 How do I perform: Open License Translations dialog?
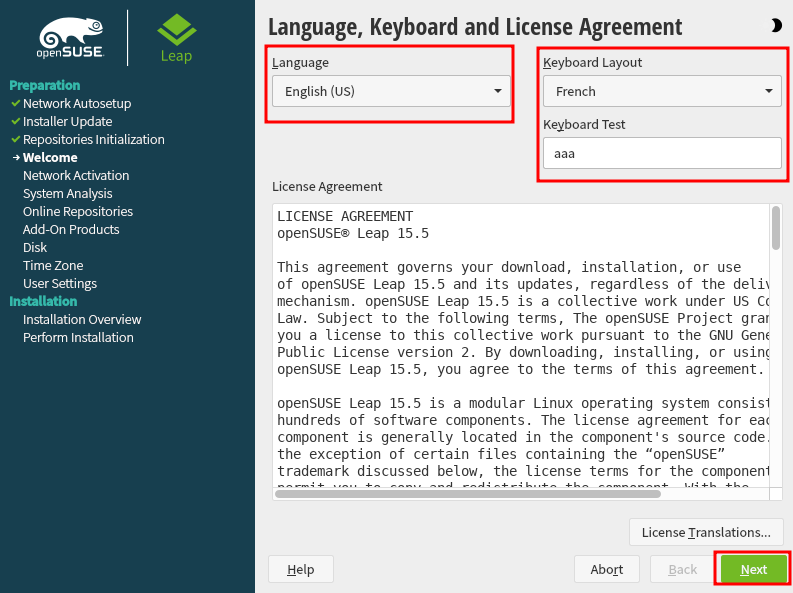coord(706,532)
